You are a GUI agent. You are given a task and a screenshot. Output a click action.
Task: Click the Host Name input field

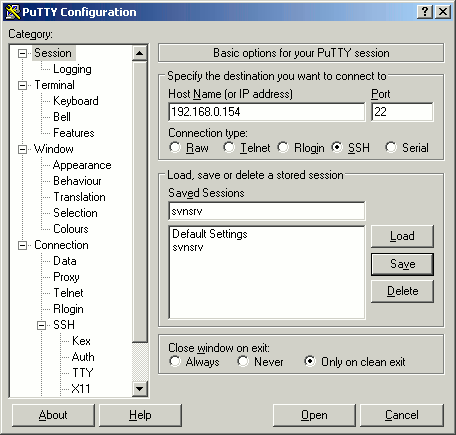(x=267, y=112)
